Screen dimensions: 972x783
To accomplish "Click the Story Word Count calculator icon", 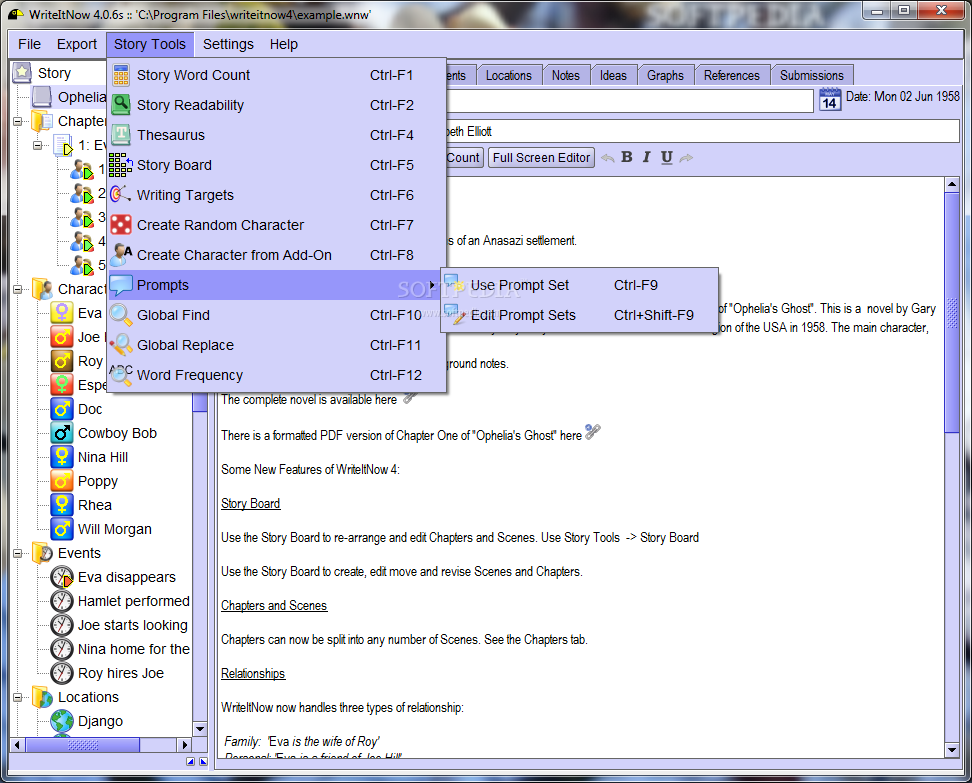I will (121, 75).
